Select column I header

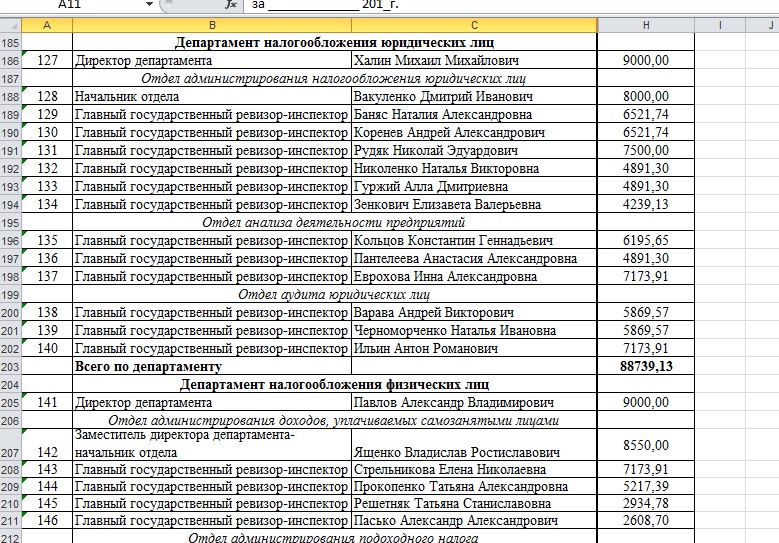tap(719, 25)
